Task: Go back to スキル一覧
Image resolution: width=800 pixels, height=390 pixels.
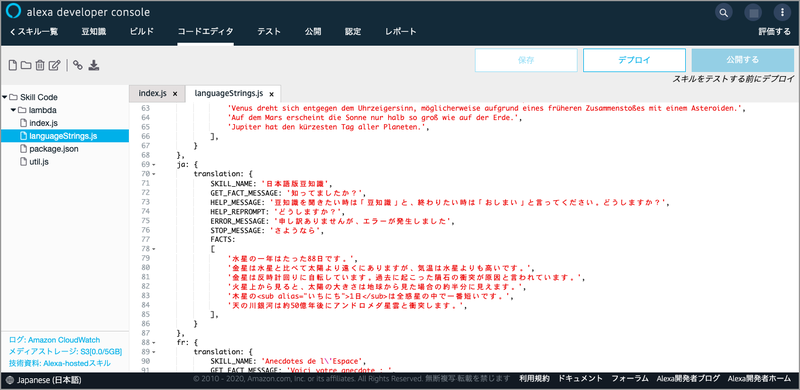Action: pos(34,32)
